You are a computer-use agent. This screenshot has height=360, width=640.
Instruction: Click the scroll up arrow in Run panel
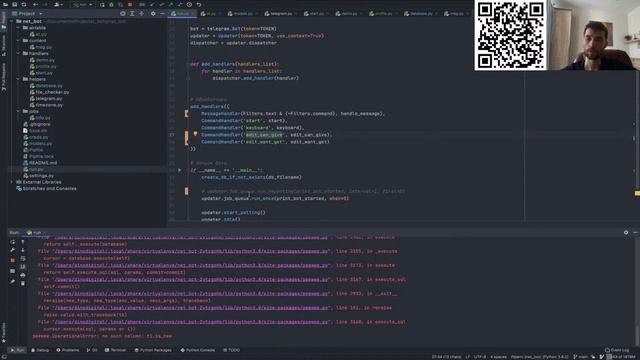tap(23, 242)
